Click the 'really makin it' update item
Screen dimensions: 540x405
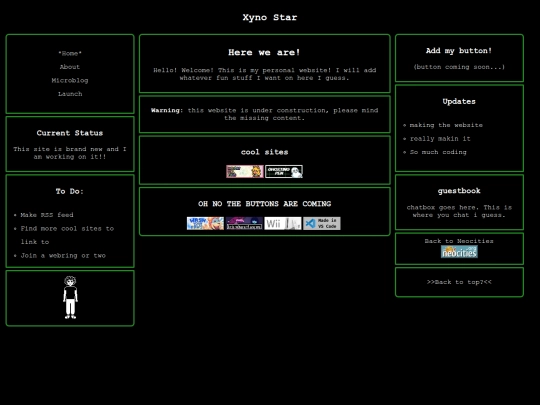click(440, 138)
